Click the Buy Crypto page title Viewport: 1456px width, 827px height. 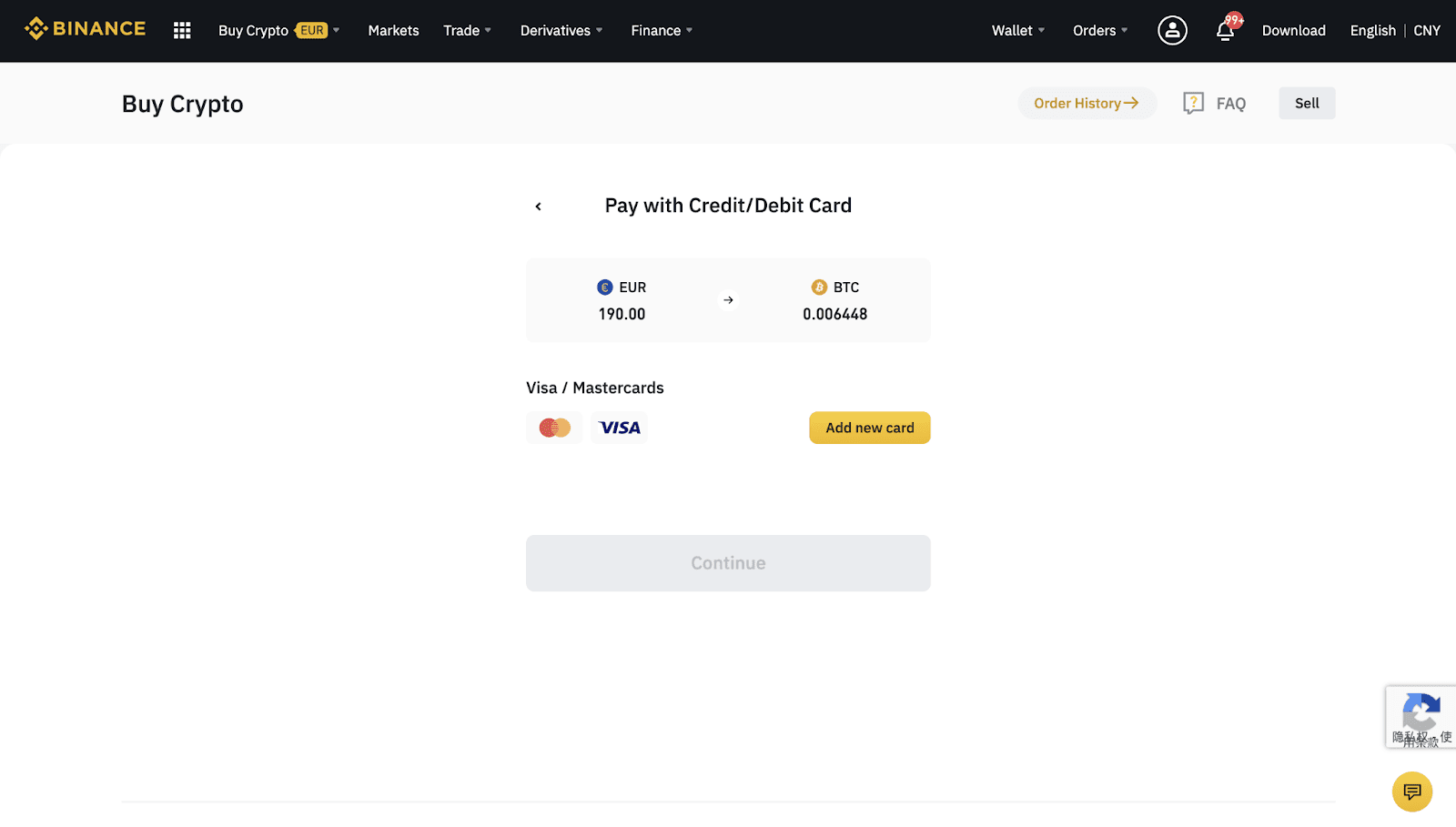point(183,105)
